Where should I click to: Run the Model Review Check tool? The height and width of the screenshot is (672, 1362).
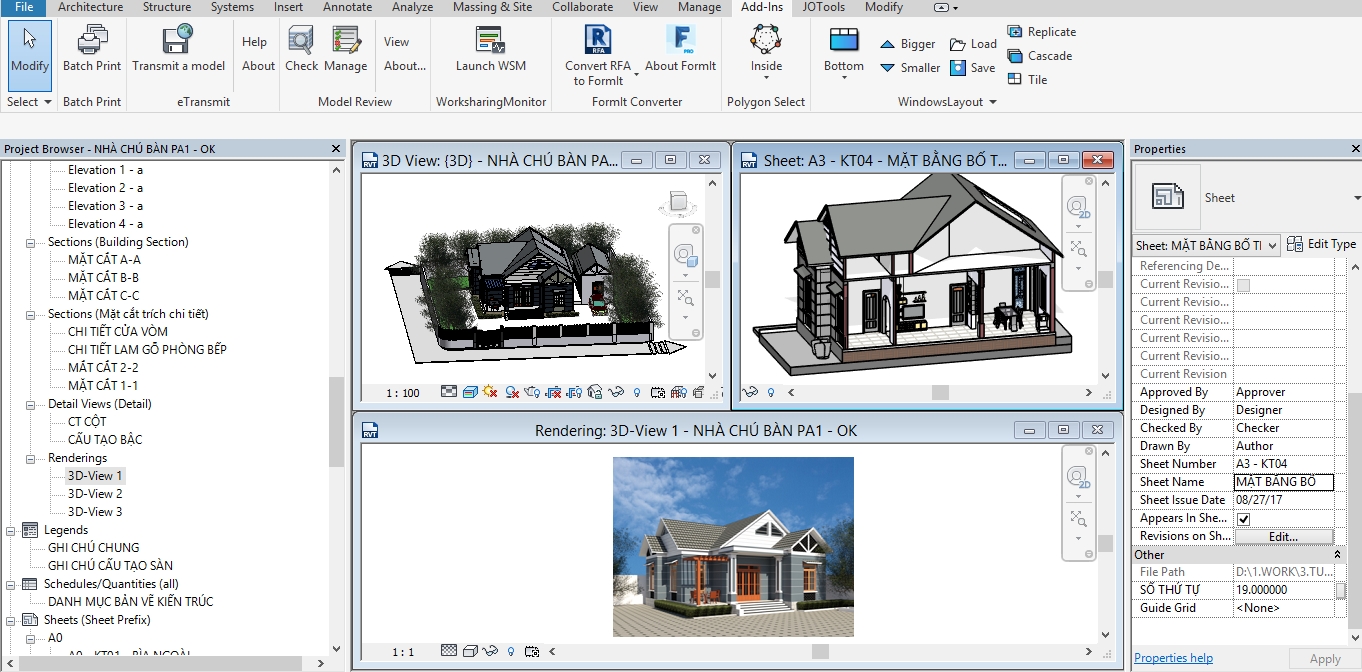[301, 50]
